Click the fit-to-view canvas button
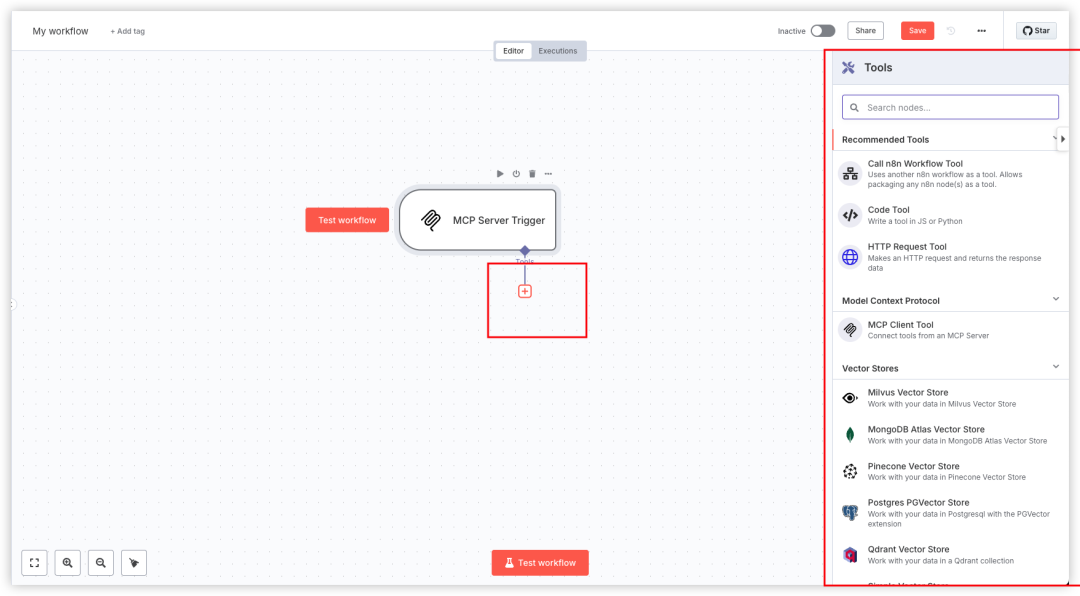The width and height of the screenshot is (1080, 596). point(34,563)
